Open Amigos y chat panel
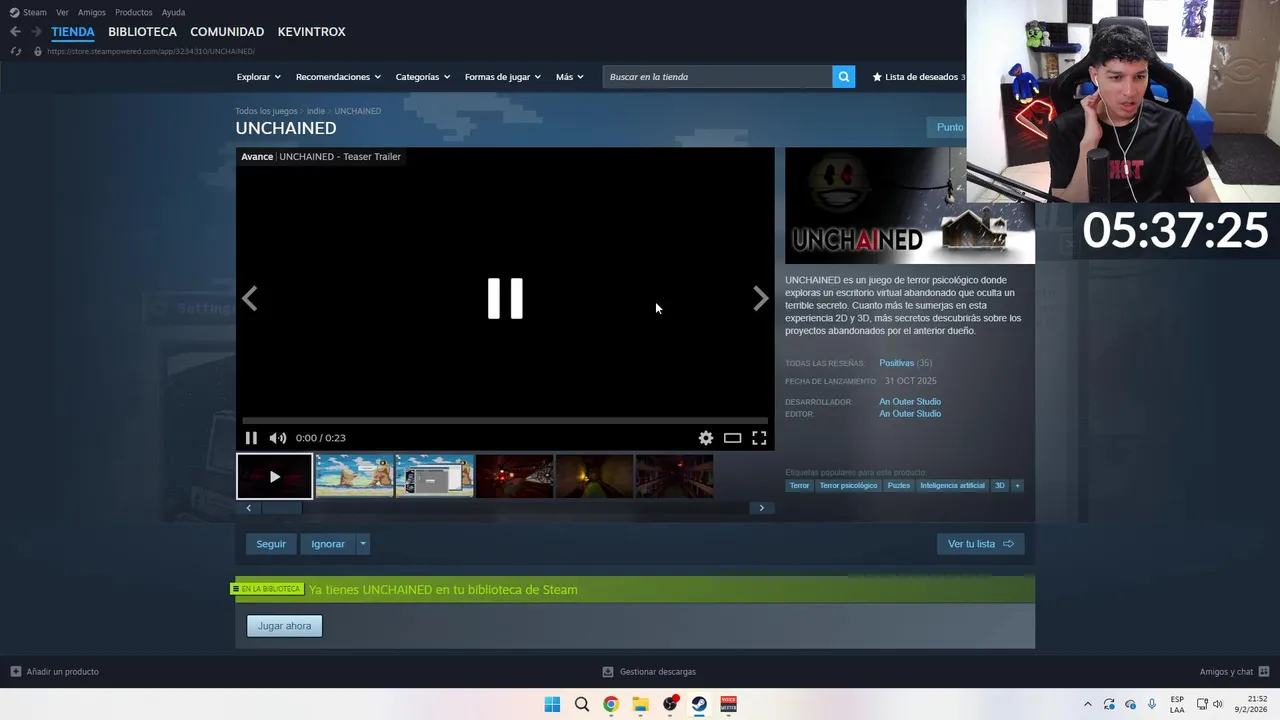 coord(1234,672)
